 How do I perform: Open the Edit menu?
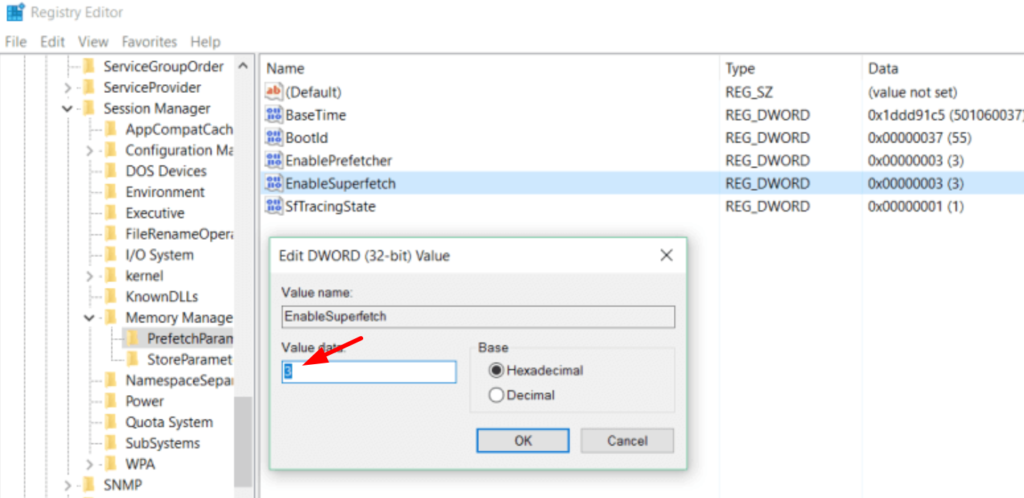52,42
